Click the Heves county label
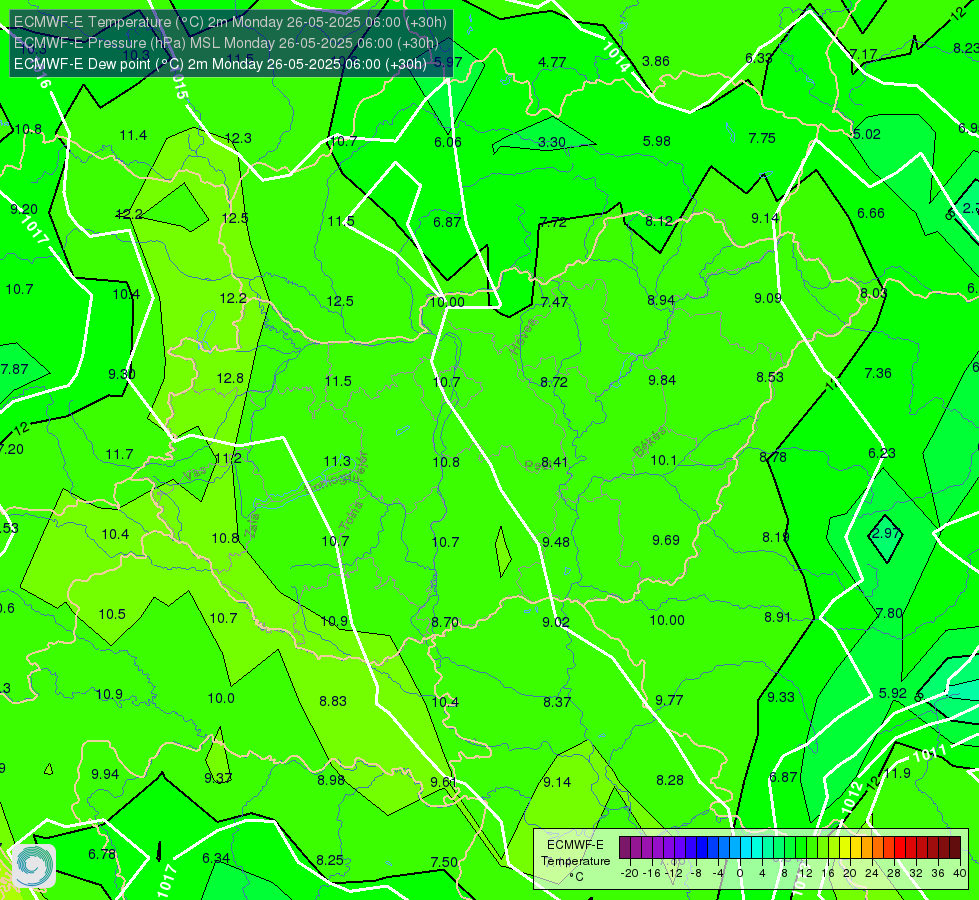 pos(523,337)
